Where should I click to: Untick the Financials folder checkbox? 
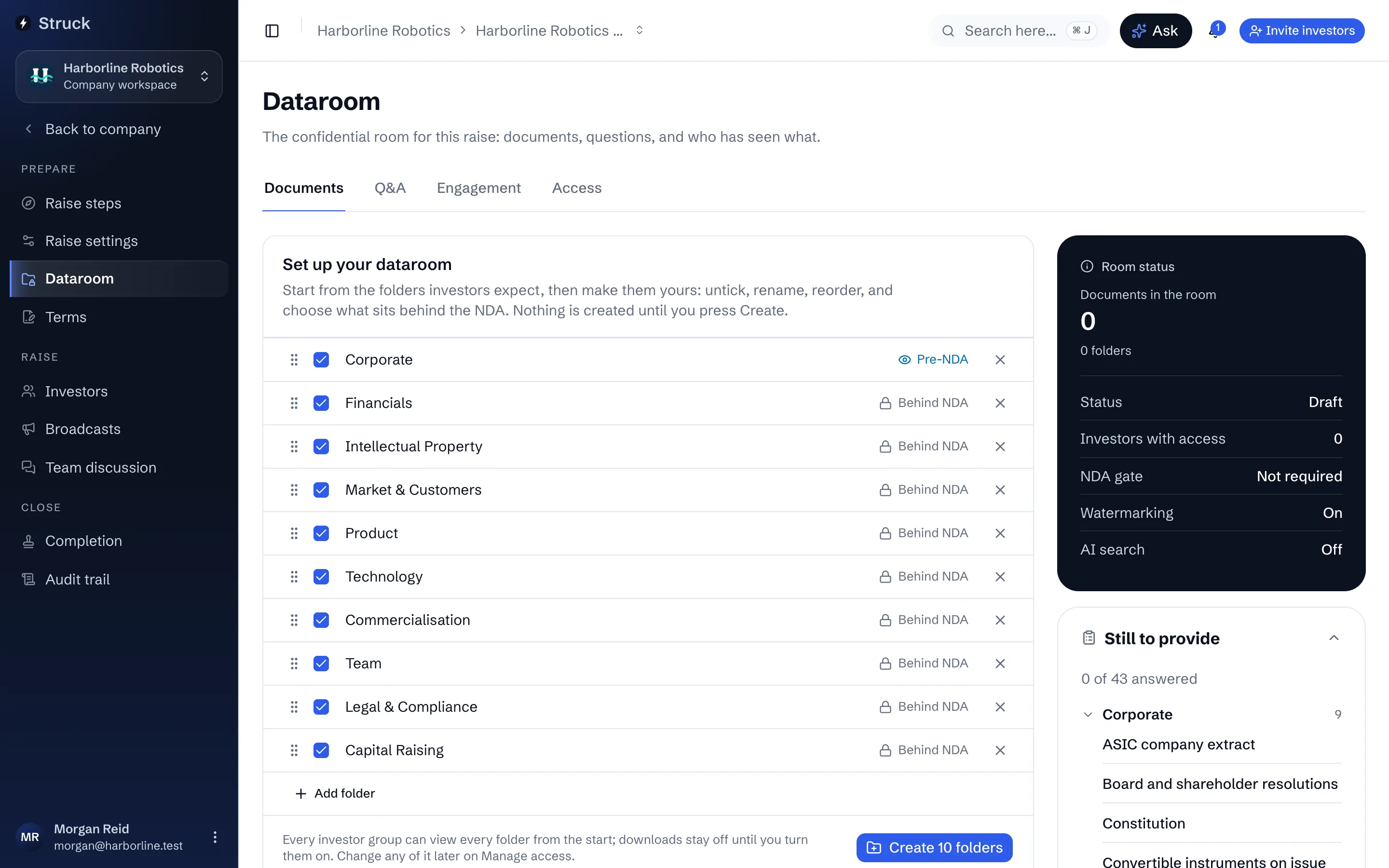[x=321, y=403]
